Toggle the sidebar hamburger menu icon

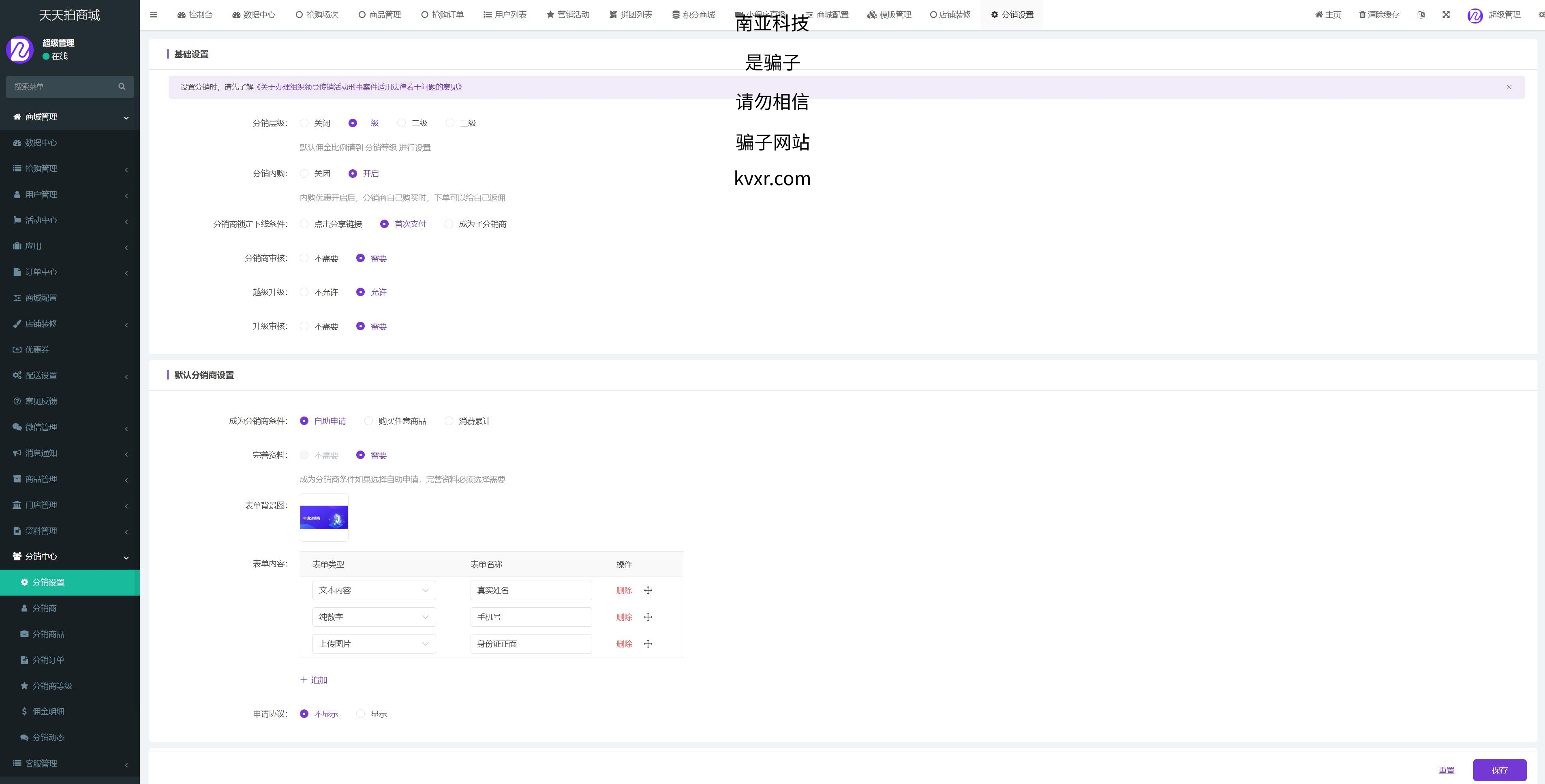[154, 15]
